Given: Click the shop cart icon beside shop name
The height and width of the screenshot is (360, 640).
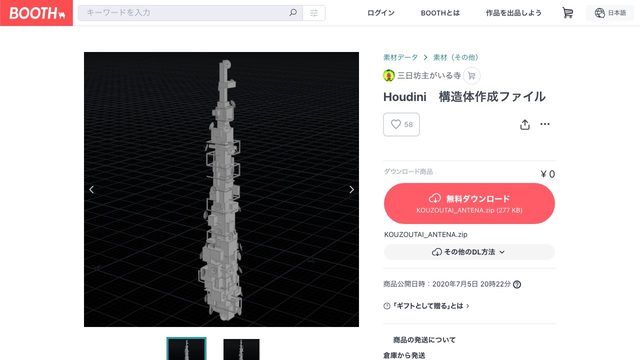Looking at the screenshot, I should (472, 76).
